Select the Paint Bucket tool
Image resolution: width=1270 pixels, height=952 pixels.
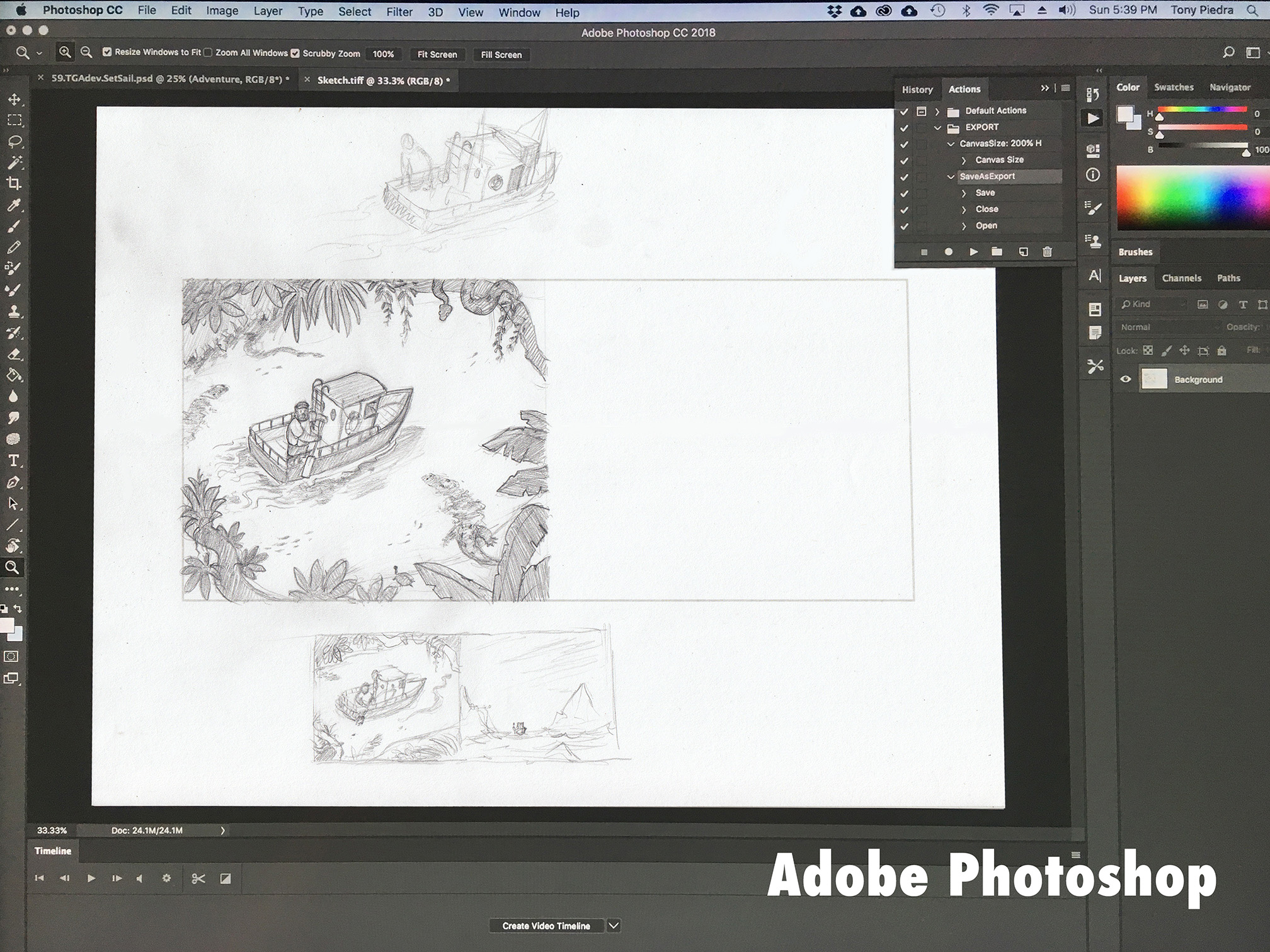pos(14,375)
